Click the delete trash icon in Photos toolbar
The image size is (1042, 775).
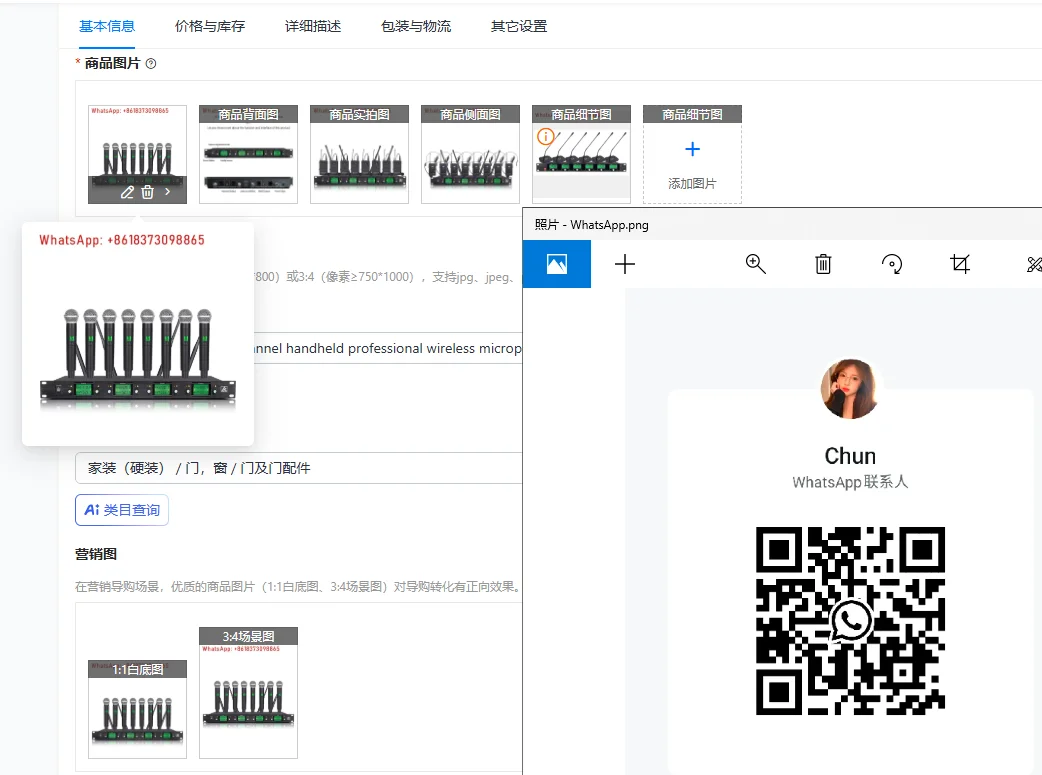pyautogui.click(x=823, y=264)
